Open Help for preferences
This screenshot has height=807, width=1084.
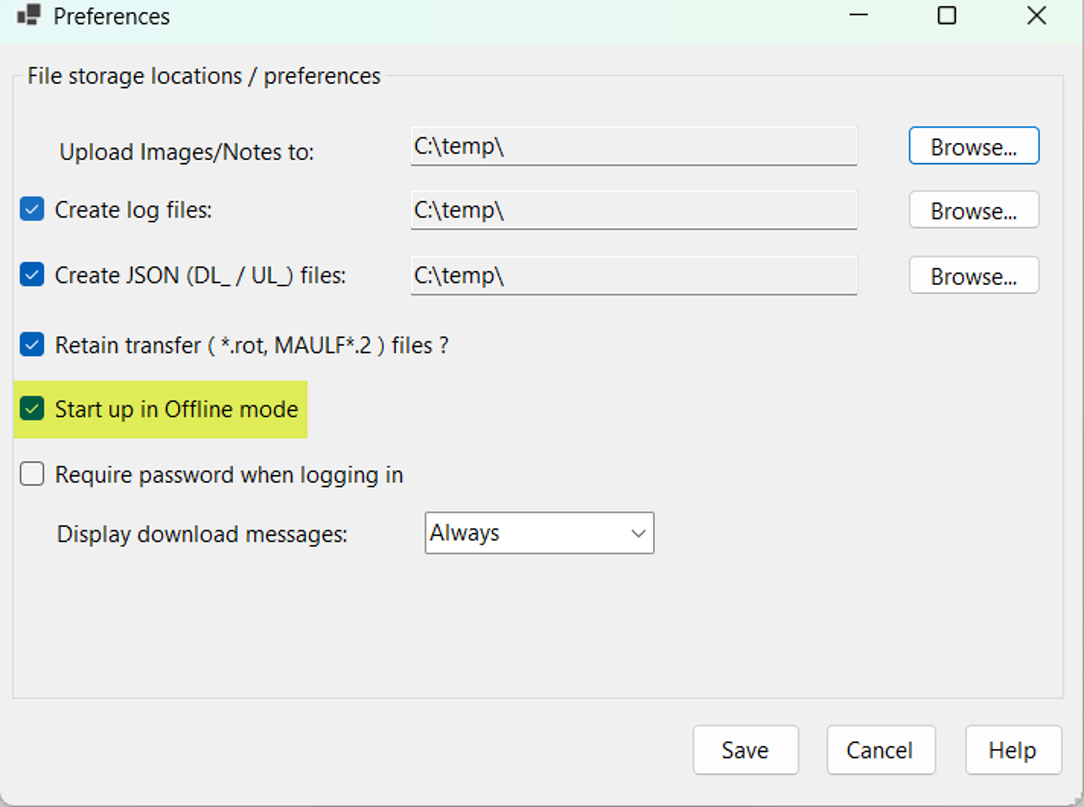pyautogui.click(x=1012, y=750)
